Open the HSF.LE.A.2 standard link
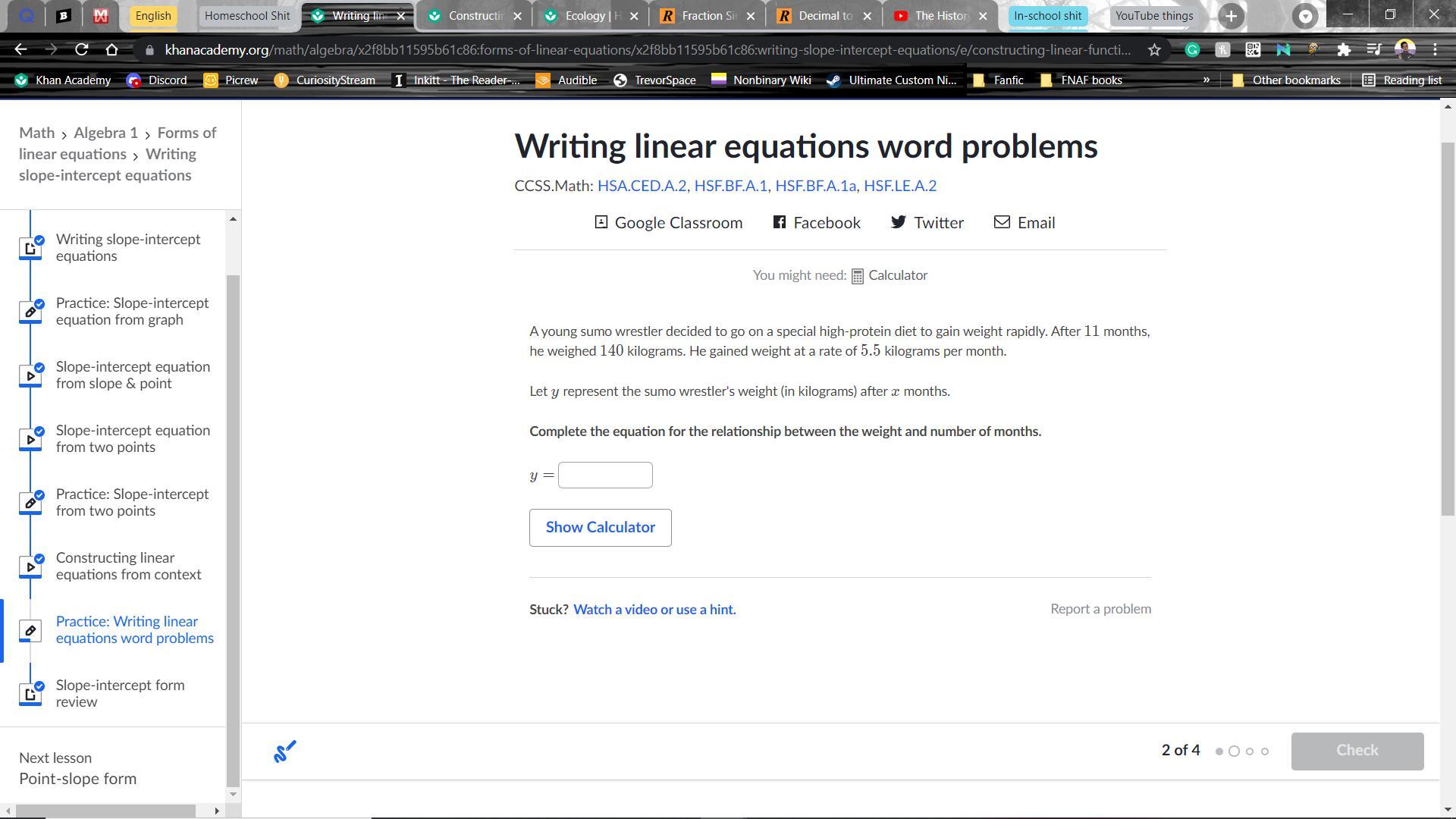This screenshot has width=1456, height=819. pos(899,186)
